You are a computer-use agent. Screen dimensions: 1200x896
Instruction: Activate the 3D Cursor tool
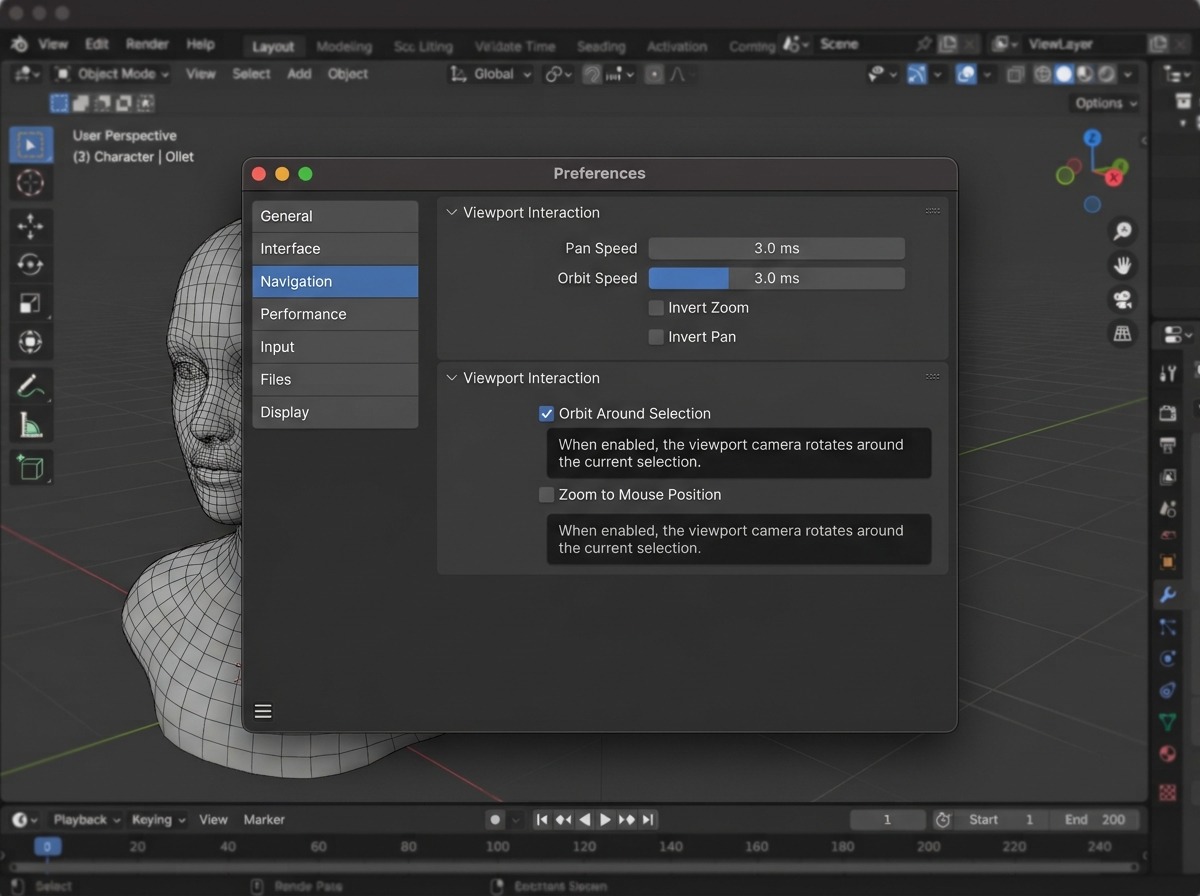(x=31, y=183)
